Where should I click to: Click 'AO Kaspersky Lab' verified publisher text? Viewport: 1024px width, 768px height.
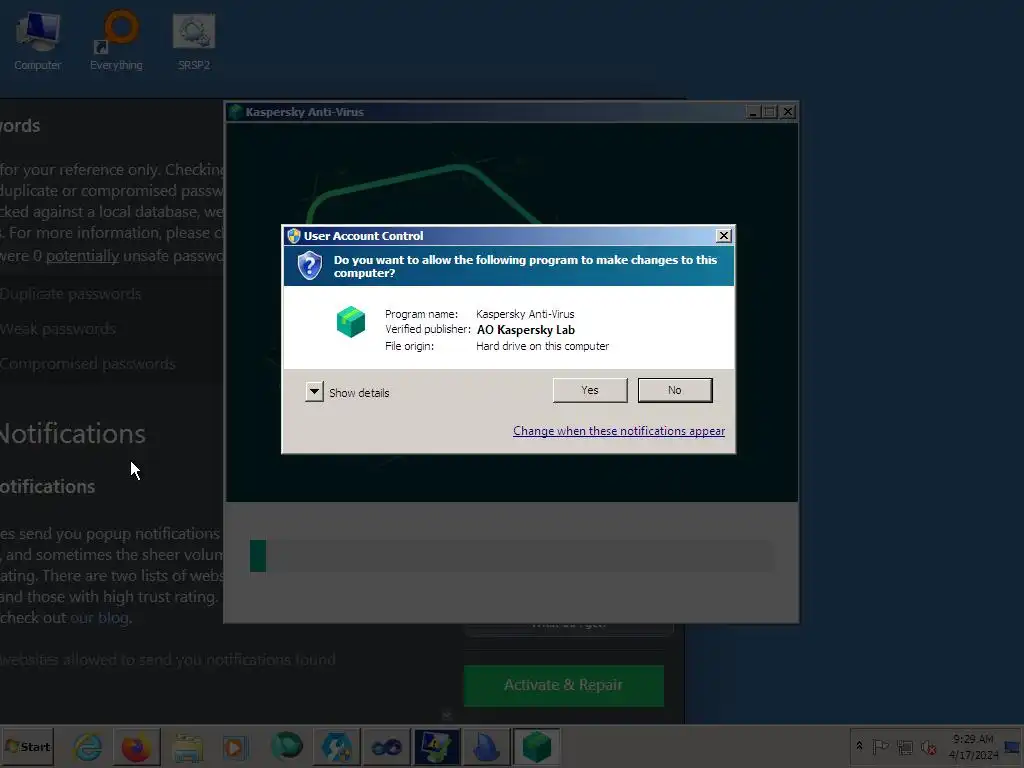pos(526,330)
